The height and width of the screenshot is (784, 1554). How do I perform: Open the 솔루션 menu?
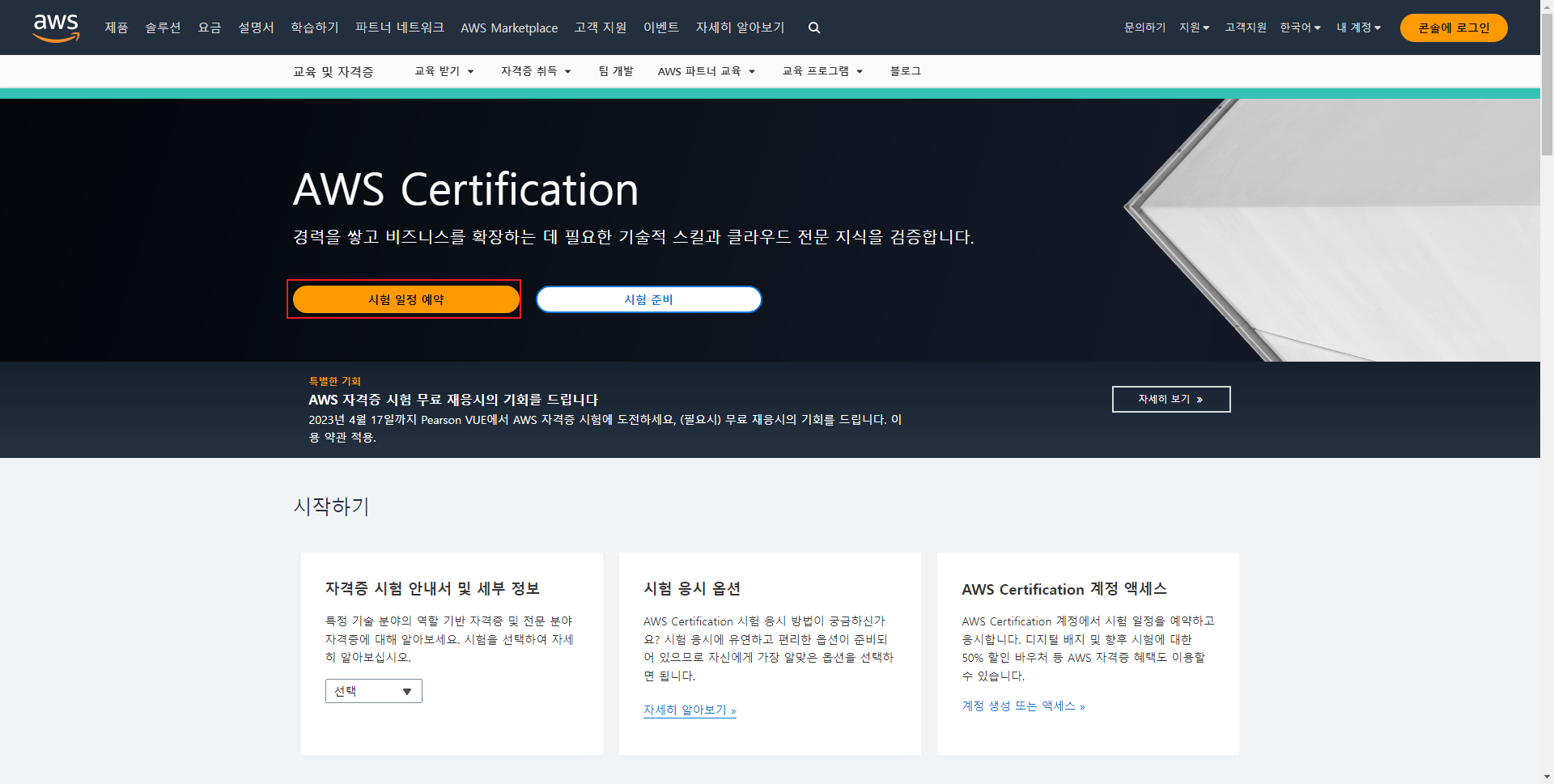[x=163, y=28]
